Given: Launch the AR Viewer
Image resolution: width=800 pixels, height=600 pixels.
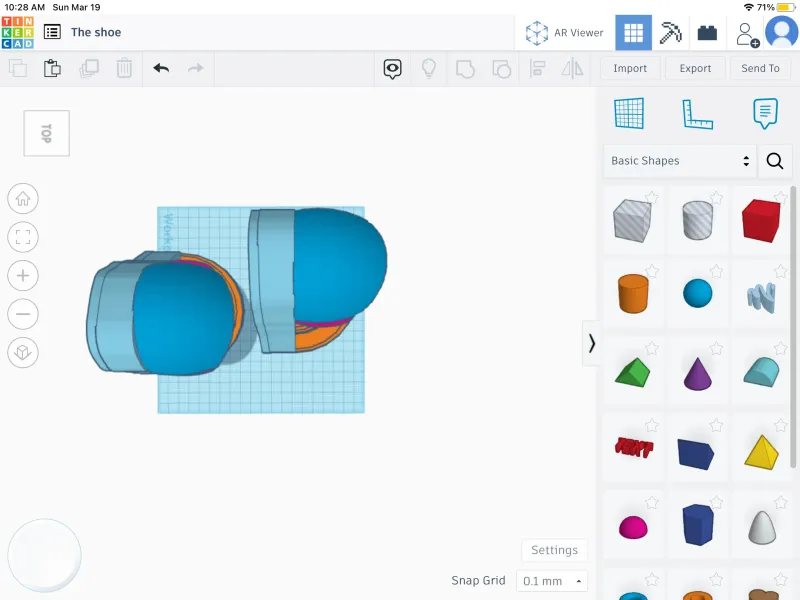Looking at the screenshot, I should point(564,33).
